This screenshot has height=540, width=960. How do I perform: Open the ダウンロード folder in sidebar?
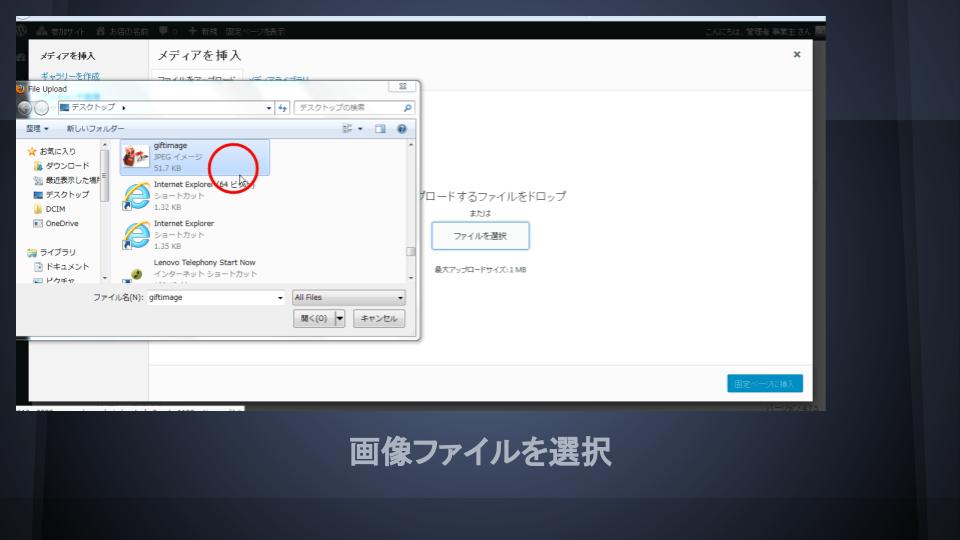click(x=66, y=166)
